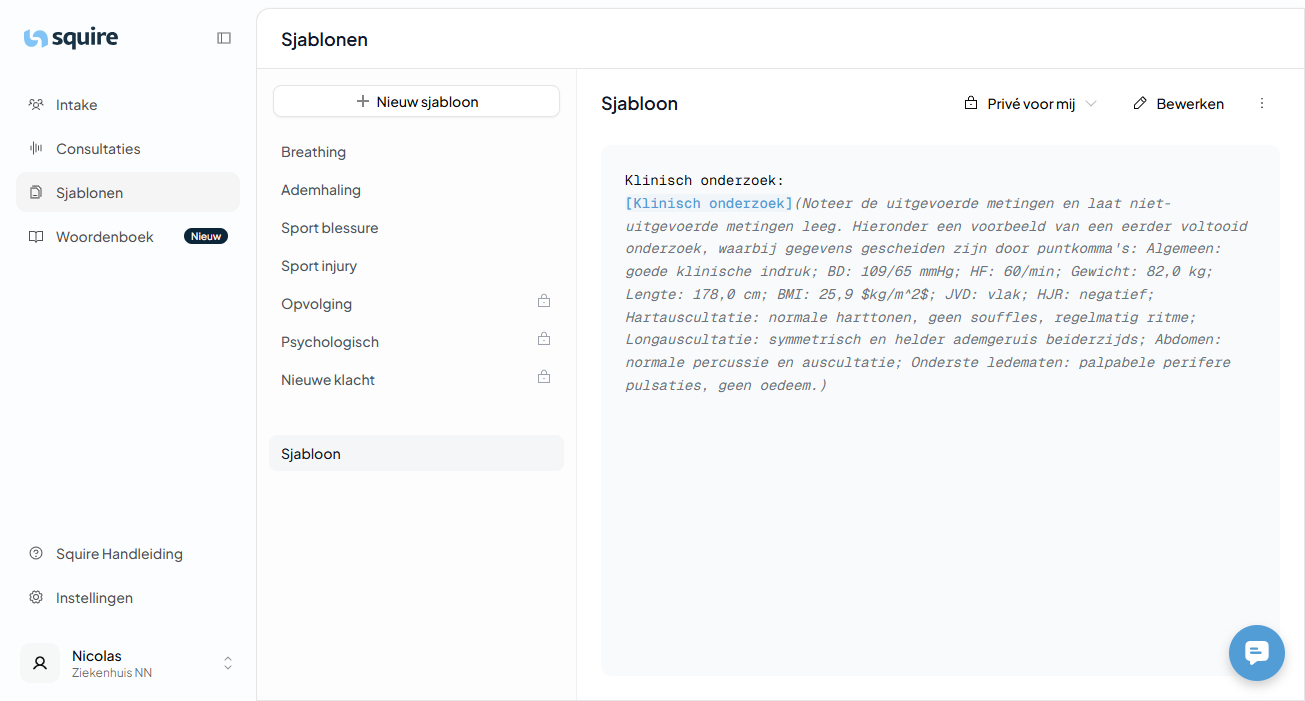
Task: Click the Klinisch onderzoek: heading text
Action: click(x=705, y=180)
